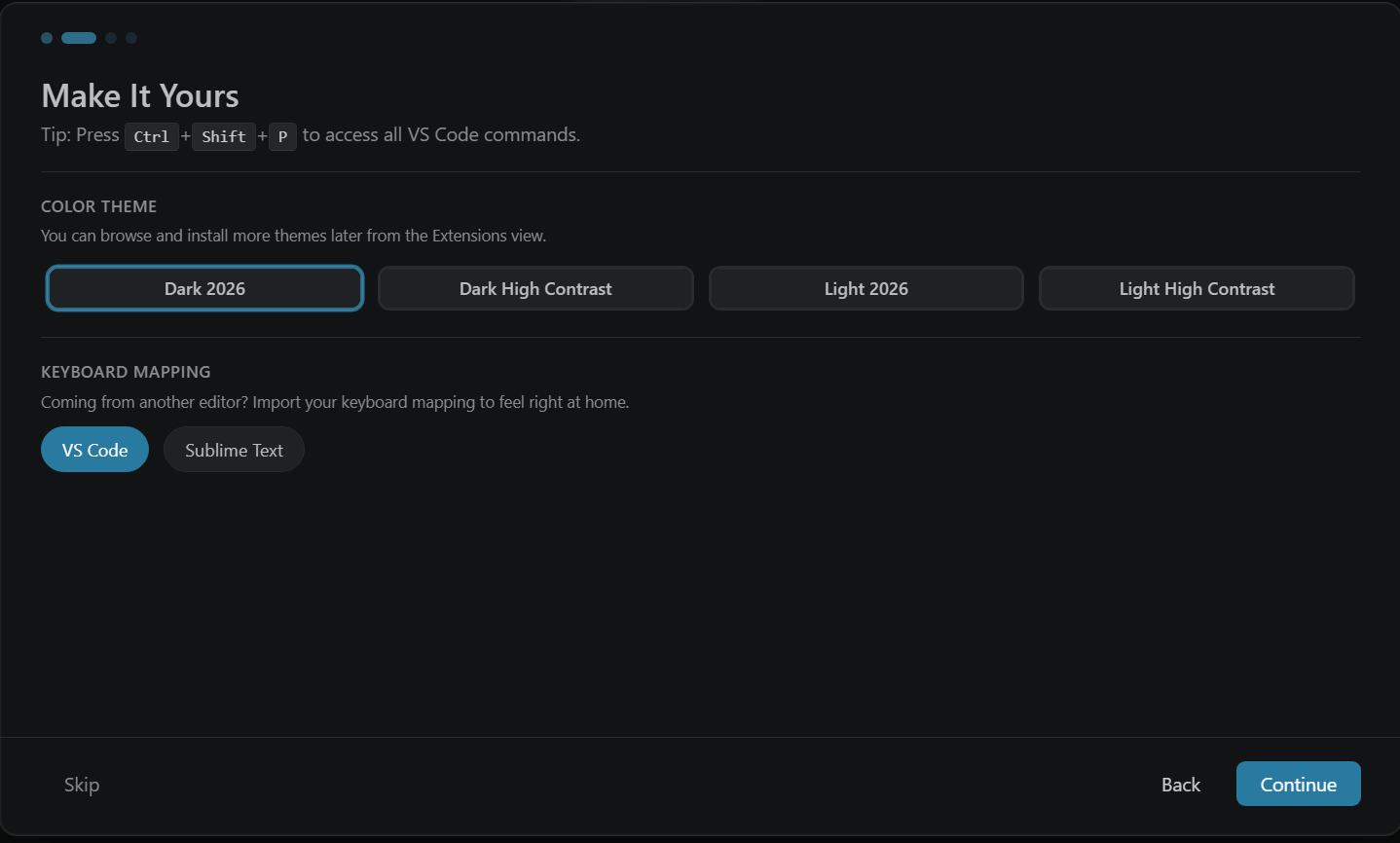1400x843 pixels.
Task: Click the P key badge in the tip
Action: coord(282,136)
